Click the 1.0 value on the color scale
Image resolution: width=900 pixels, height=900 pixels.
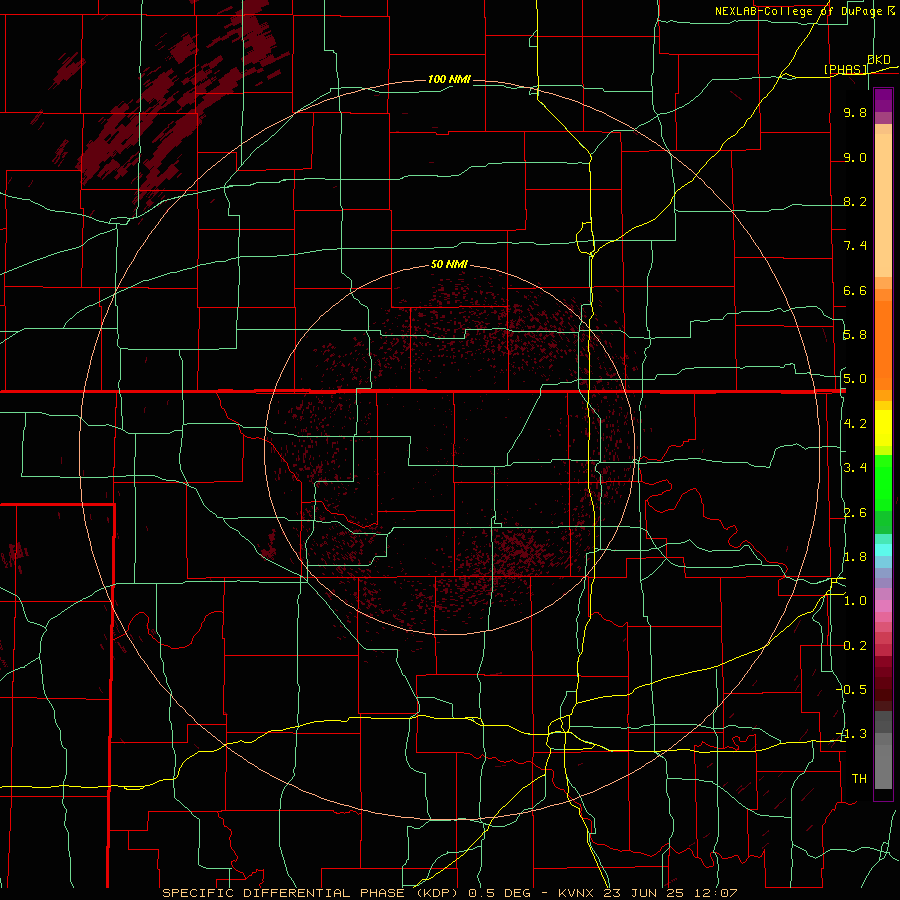coord(855,601)
